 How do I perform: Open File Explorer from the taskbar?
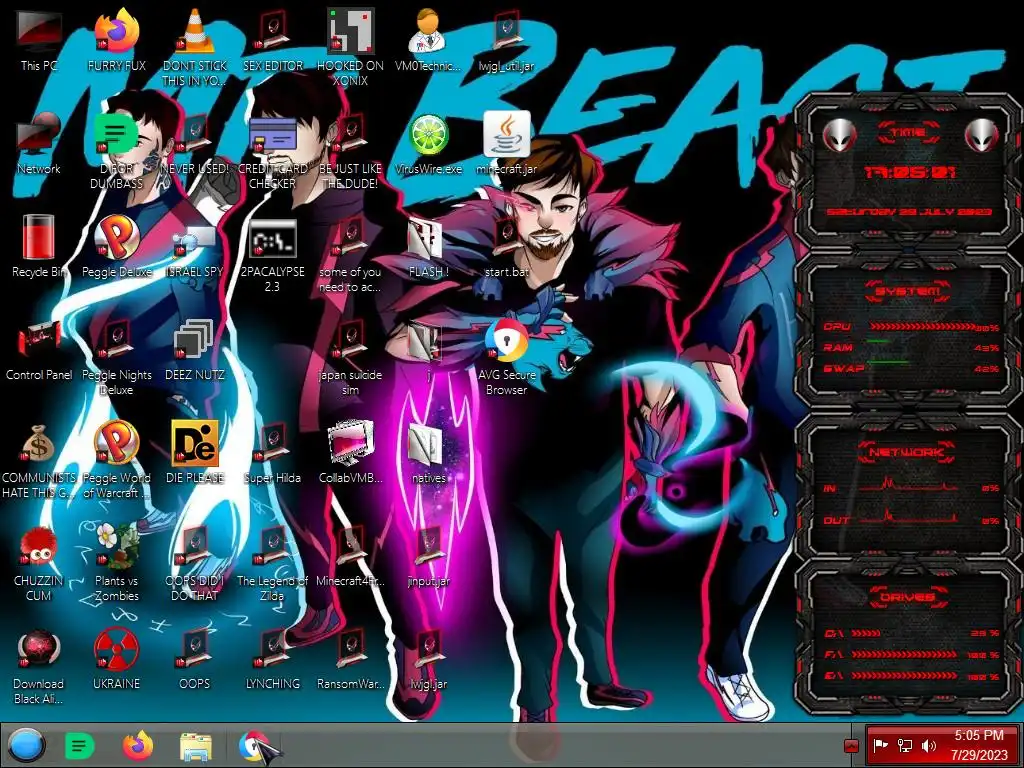(x=195, y=746)
